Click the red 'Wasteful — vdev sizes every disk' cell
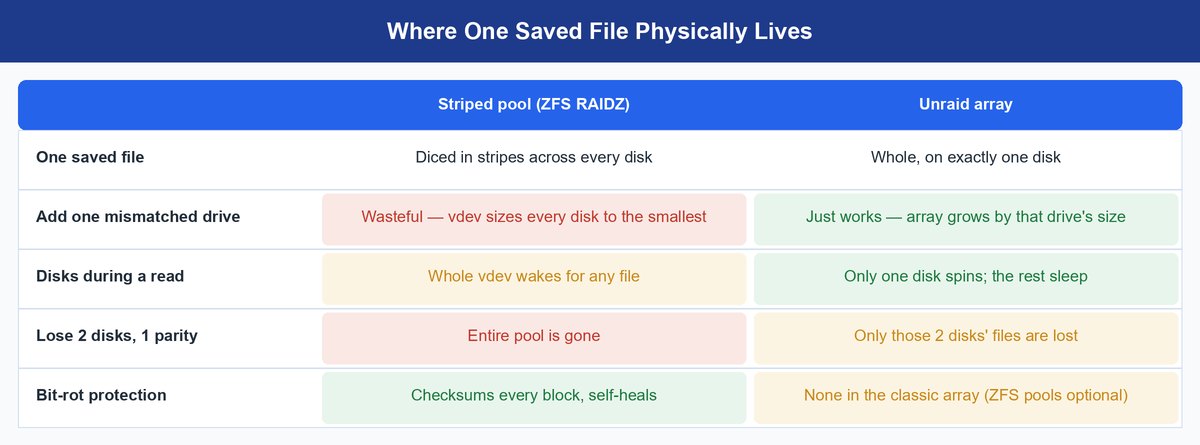This screenshot has height=445, width=1200. pos(534,219)
